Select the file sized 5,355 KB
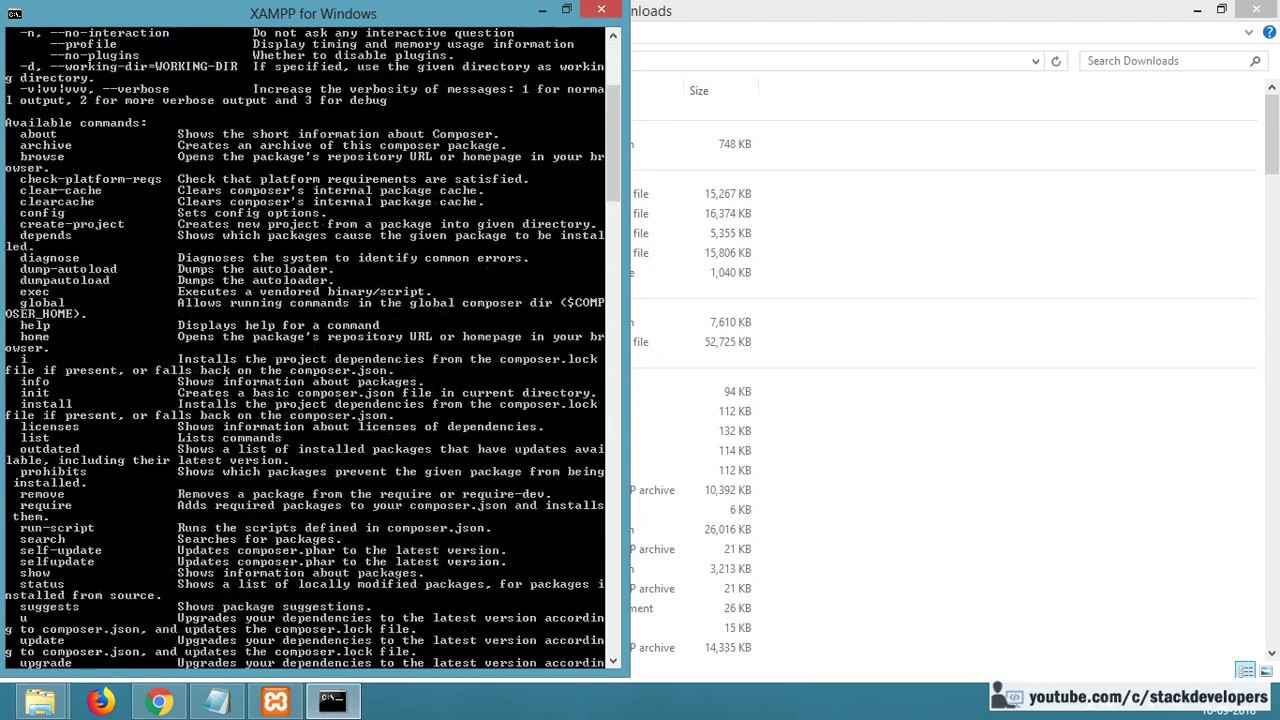The image size is (1280, 720). click(731, 234)
